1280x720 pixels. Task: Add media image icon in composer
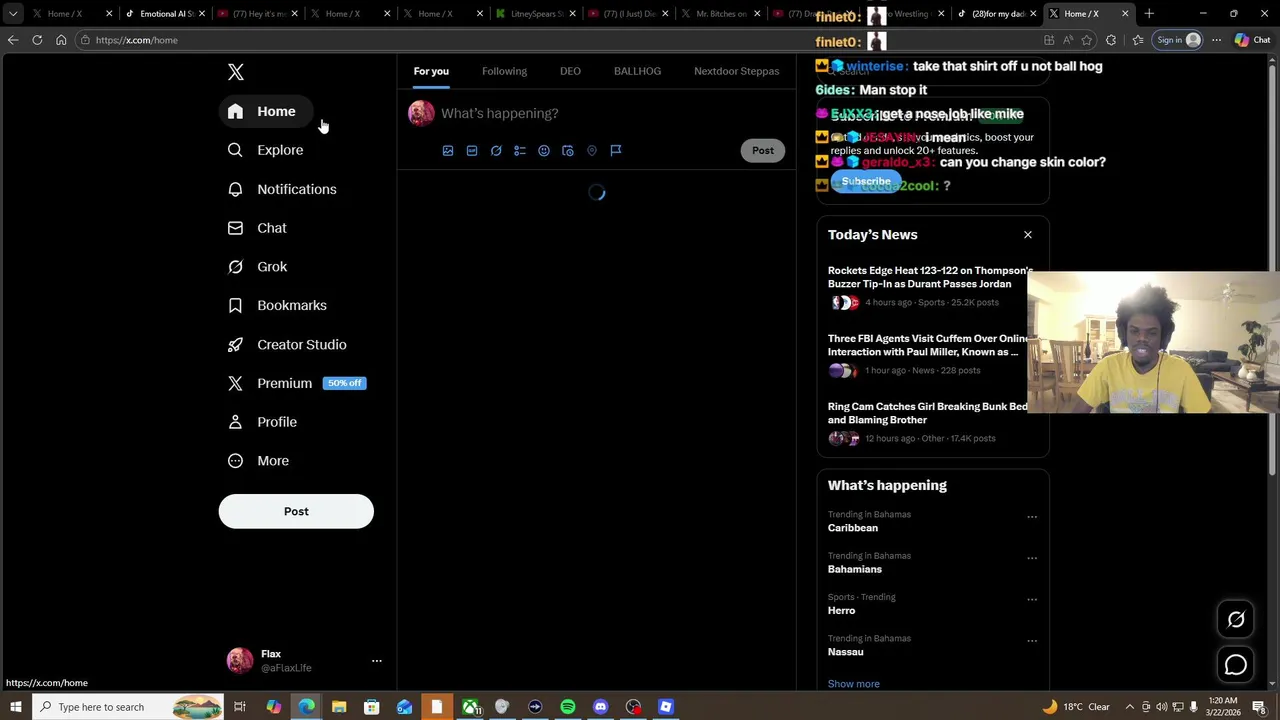[x=448, y=150]
